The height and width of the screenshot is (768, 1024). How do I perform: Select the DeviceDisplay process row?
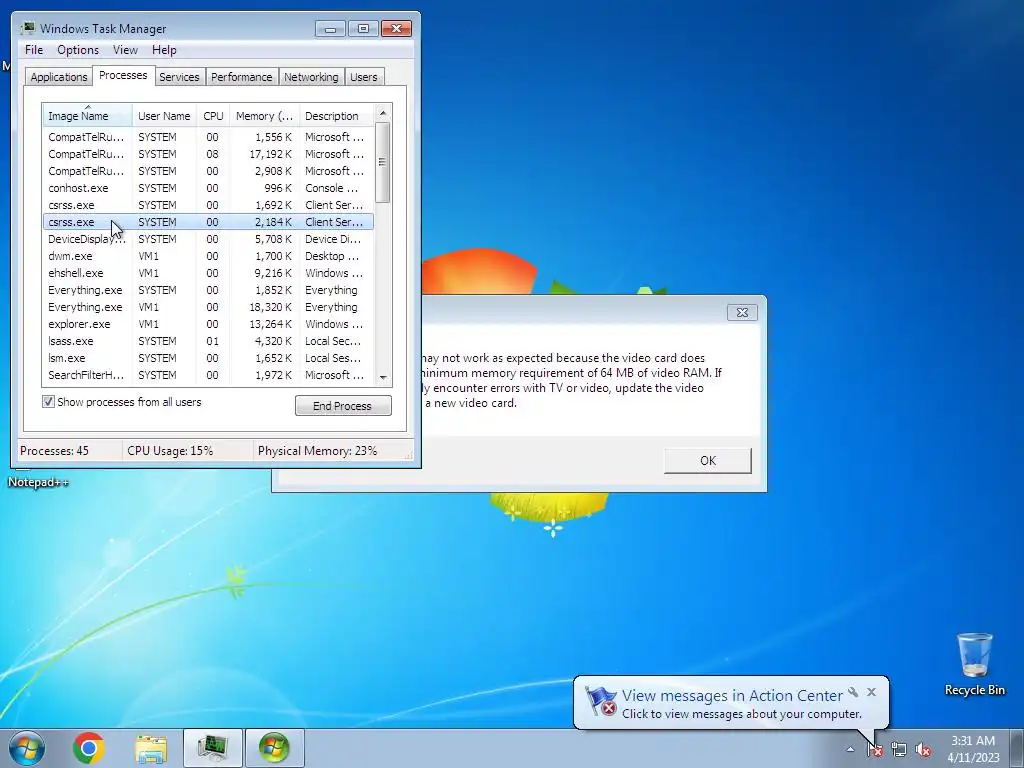coord(208,239)
